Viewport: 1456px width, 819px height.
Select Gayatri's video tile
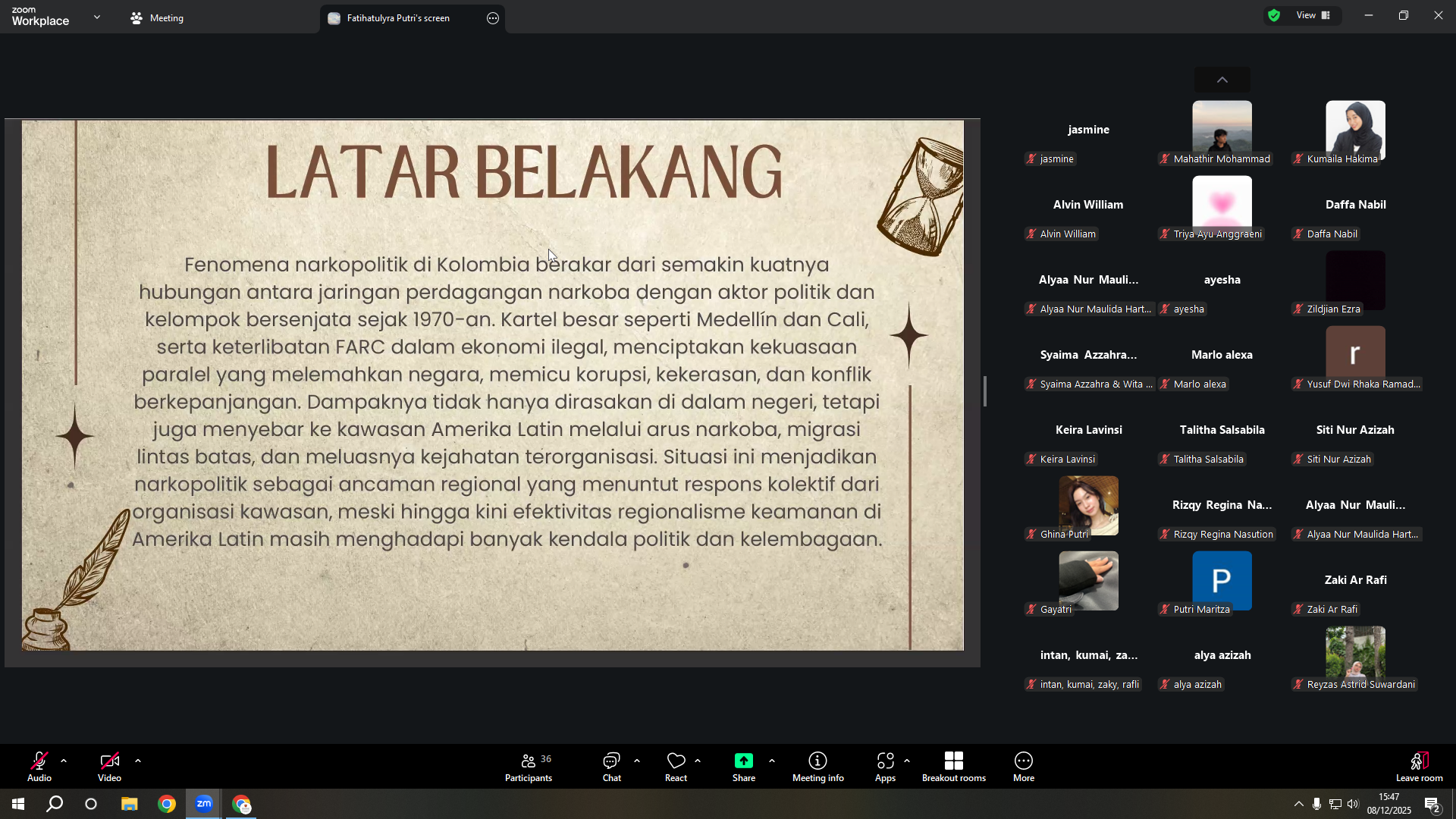click(x=1089, y=580)
